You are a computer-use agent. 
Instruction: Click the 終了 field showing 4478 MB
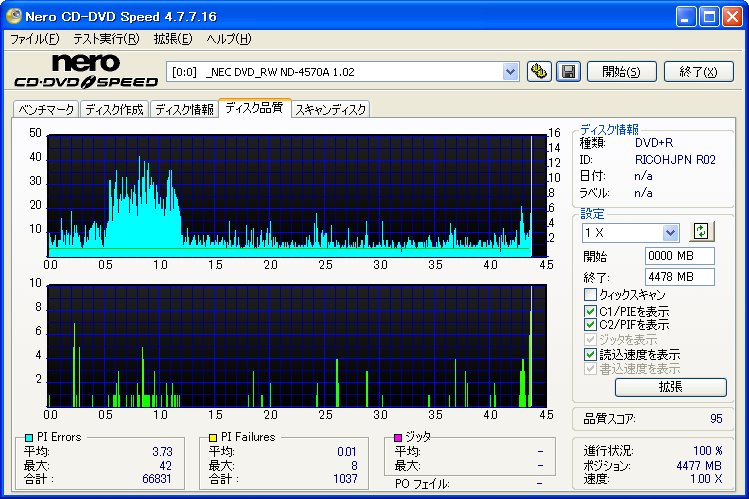point(679,277)
